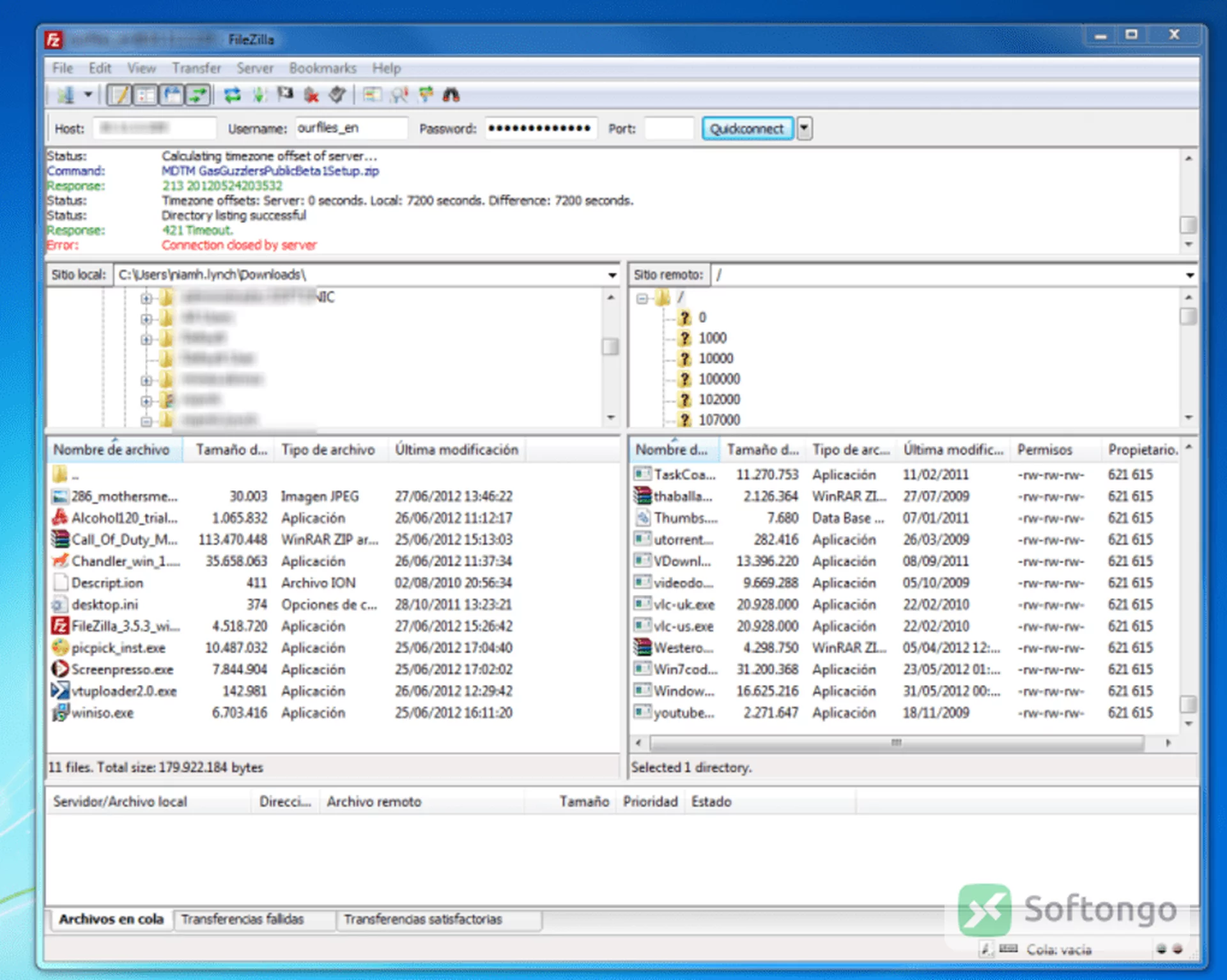This screenshot has width=1227, height=980.
Task: Expand the Sitio remoto path dropdown
Action: point(1189,275)
